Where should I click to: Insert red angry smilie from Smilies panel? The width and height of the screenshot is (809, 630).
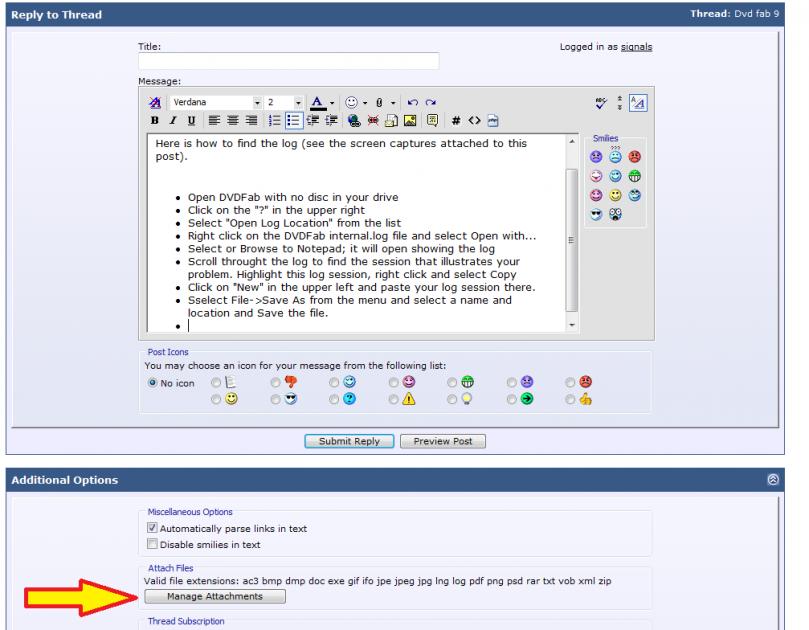pos(635,157)
